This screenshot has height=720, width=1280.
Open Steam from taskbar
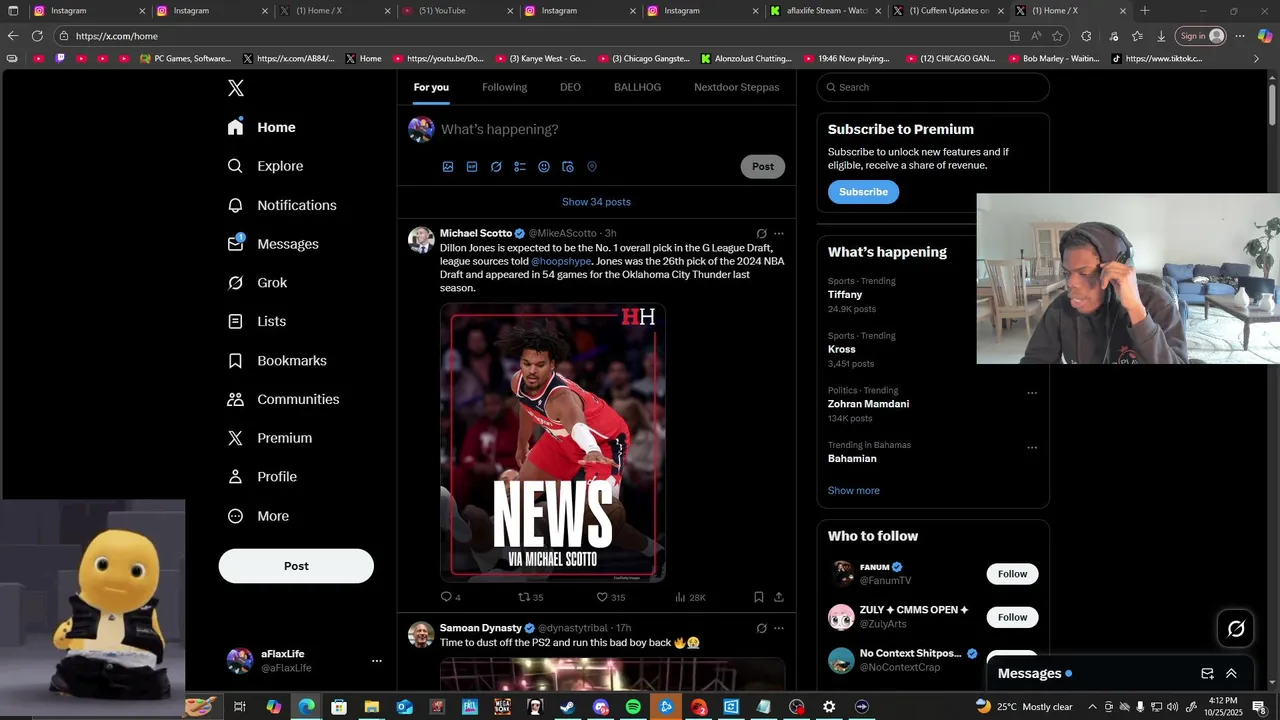coord(567,707)
